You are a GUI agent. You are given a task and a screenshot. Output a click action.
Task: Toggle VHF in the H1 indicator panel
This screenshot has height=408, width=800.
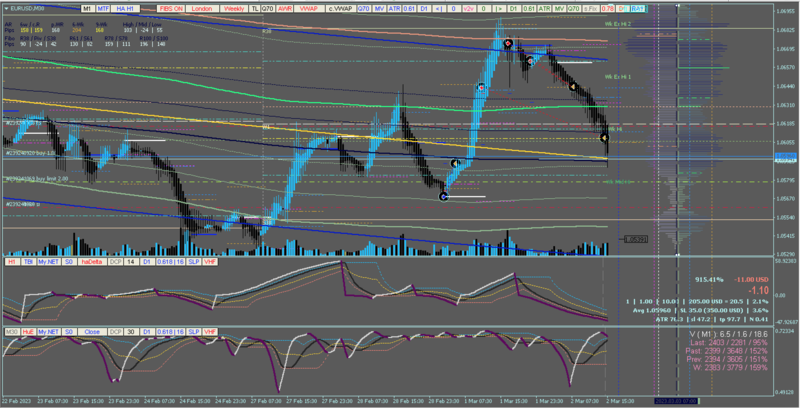point(210,262)
